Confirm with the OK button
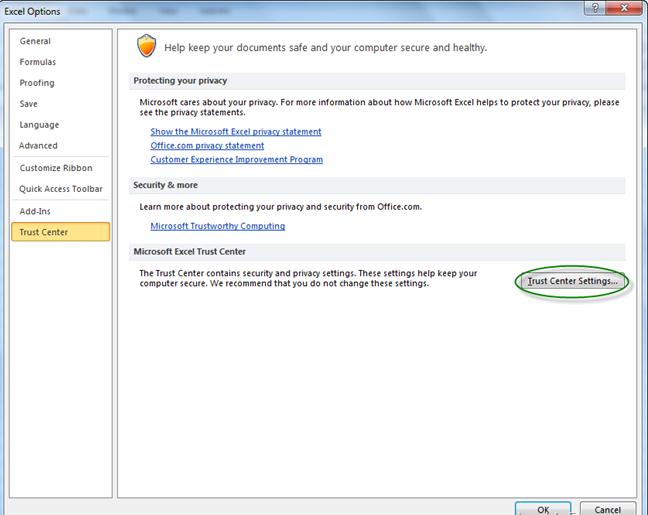 click(x=543, y=509)
